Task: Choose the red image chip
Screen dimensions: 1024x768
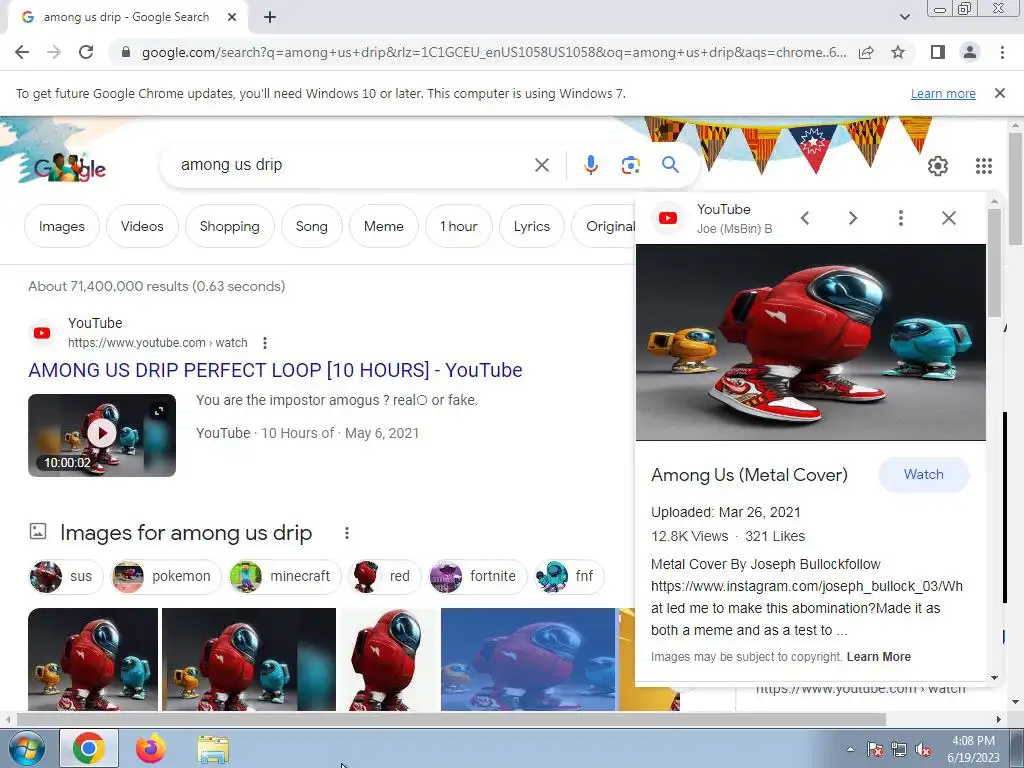Action: pyautogui.click(x=384, y=577)
